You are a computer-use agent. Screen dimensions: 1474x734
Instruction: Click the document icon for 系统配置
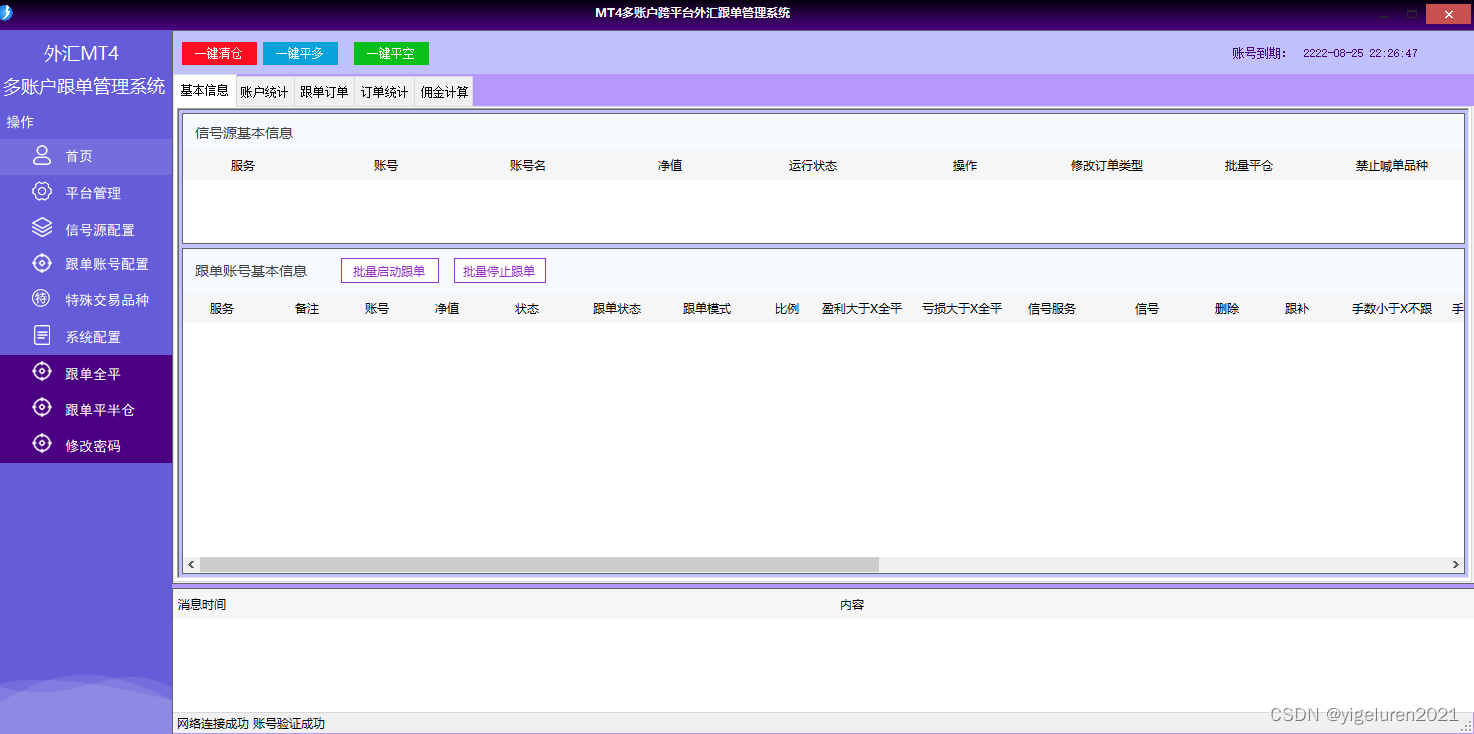coord(42,336)
